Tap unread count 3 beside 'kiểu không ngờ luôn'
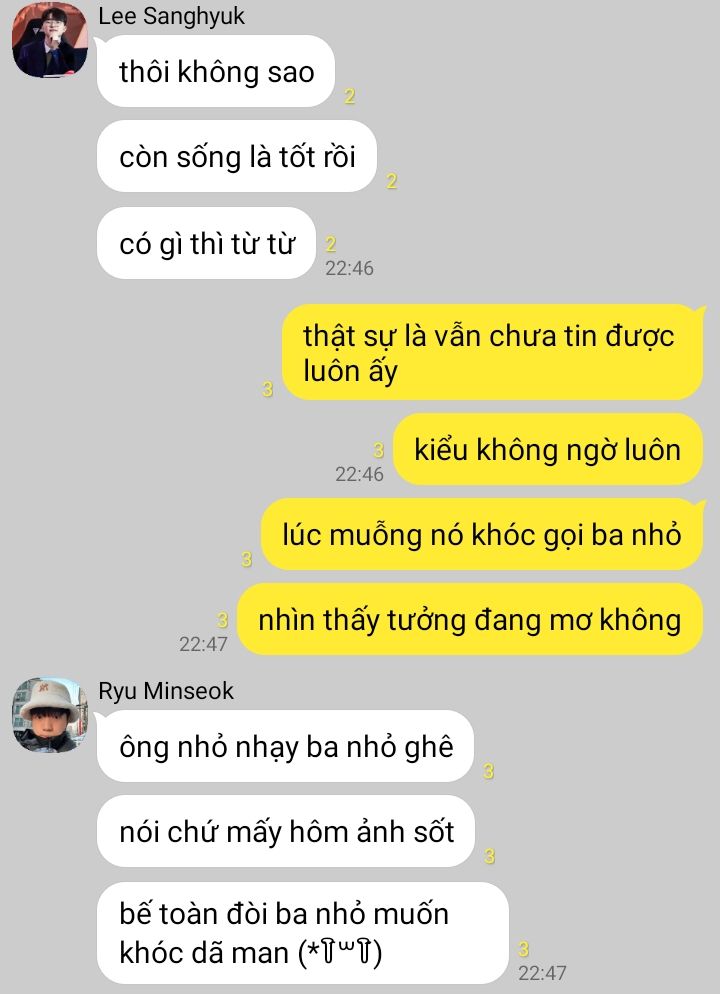The image size is (720, 994). point(378,450)
